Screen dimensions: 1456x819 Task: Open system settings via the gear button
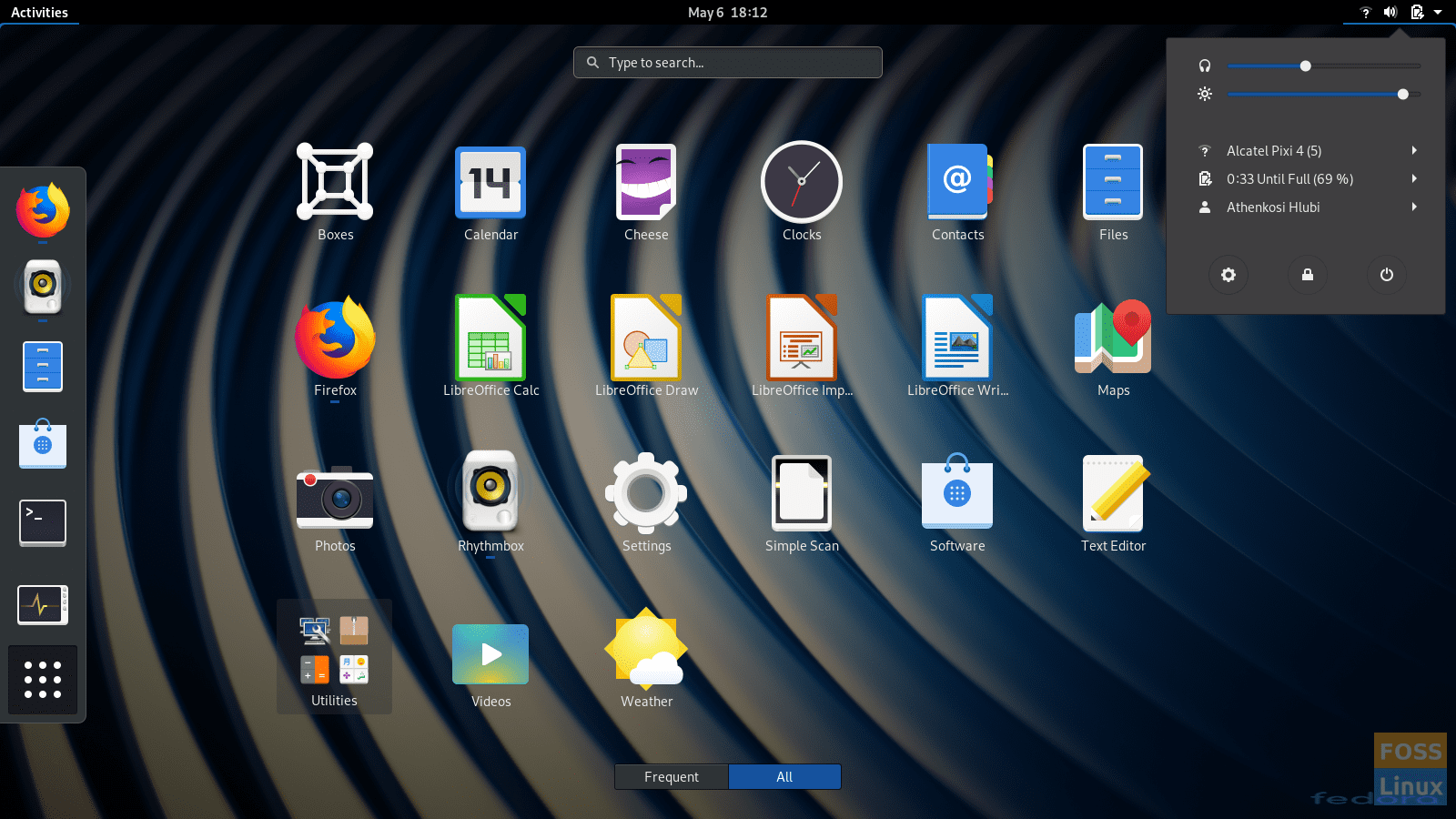(1228, 275)
